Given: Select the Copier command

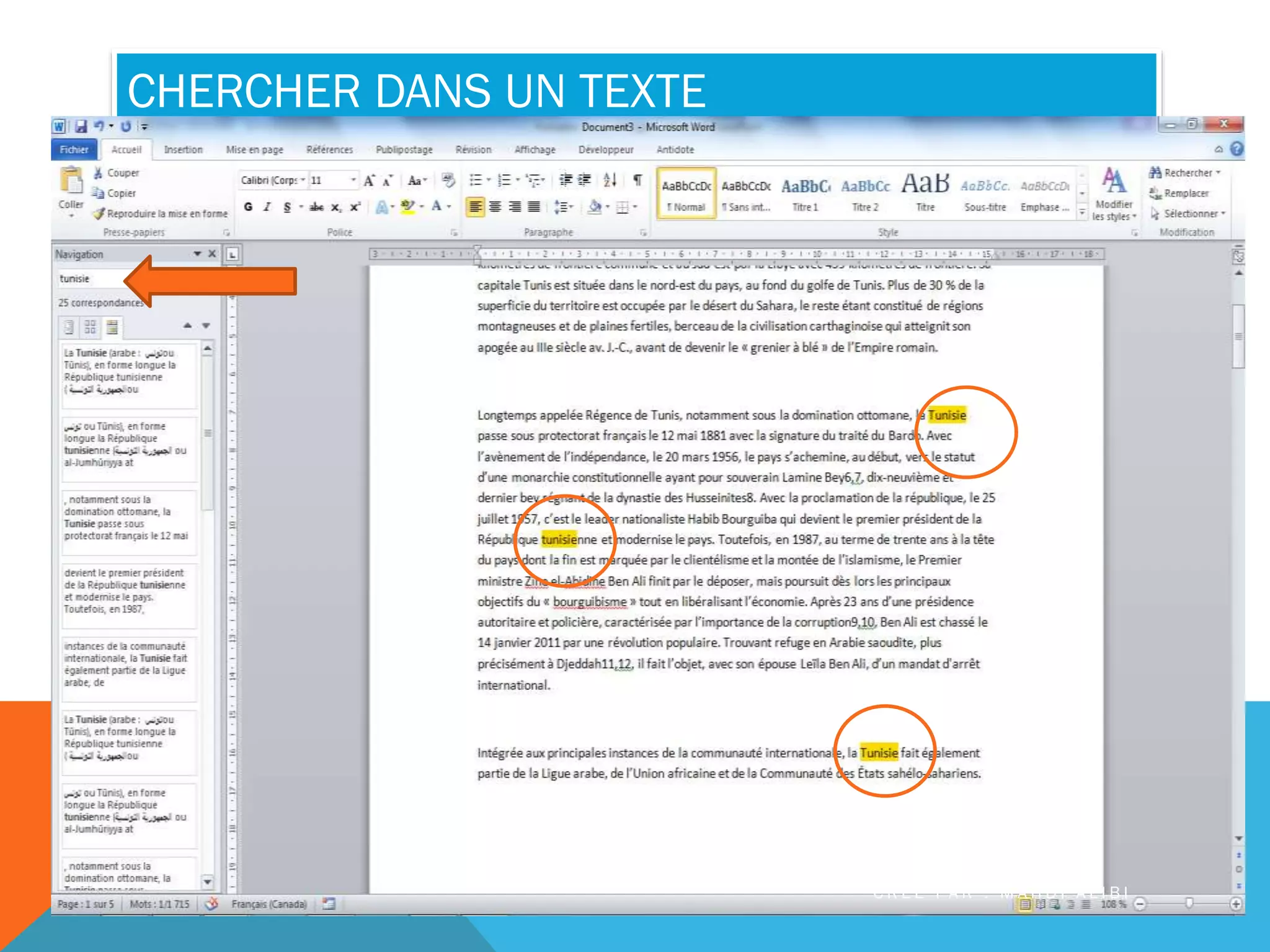Looking at the screenshot, I should click(x=114, y=193).
